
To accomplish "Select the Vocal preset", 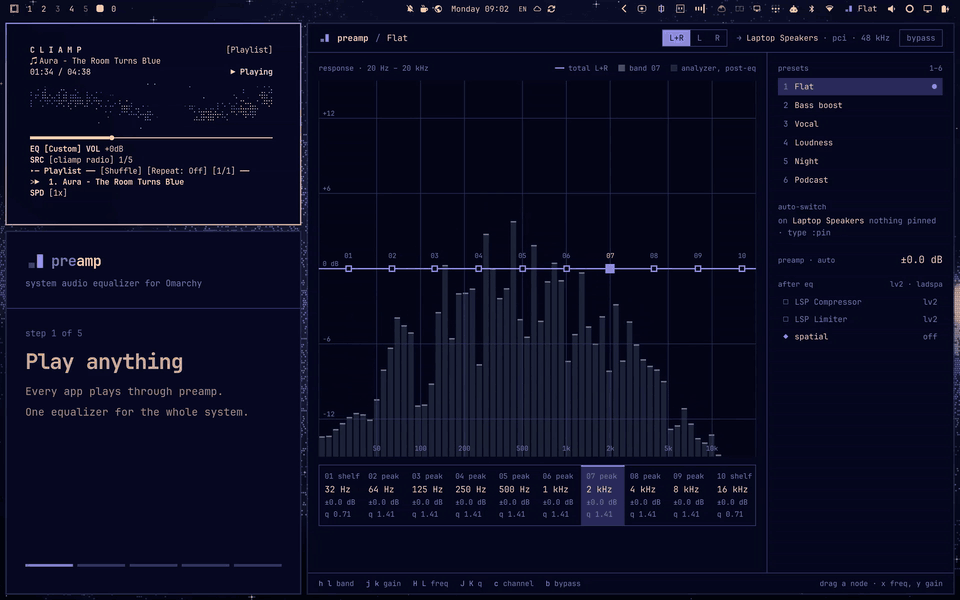I will coord(860,124).
